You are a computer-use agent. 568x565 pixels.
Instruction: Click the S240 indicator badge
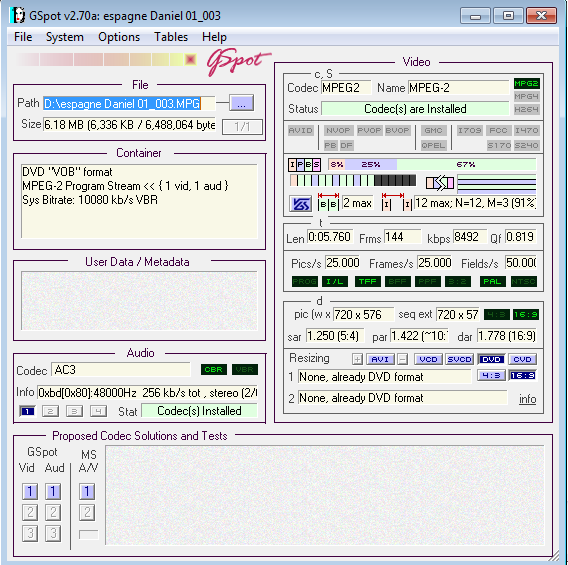(527, 145)
